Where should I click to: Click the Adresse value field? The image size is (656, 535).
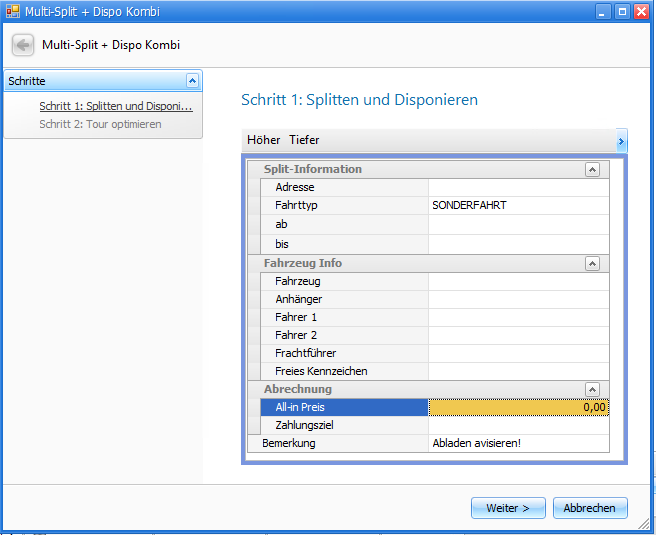point(517,187)
